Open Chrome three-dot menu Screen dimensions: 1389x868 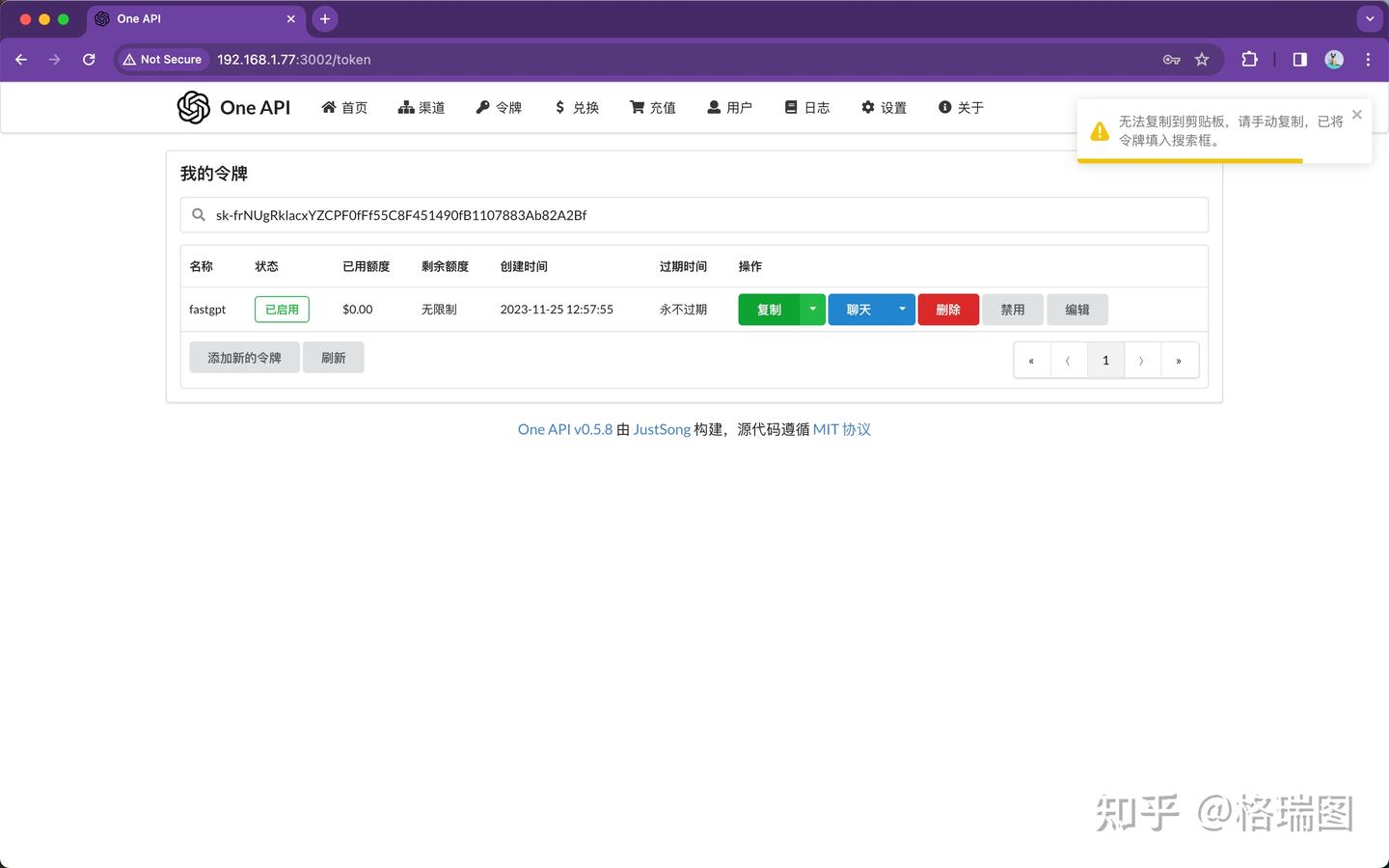click(1368, 60)
